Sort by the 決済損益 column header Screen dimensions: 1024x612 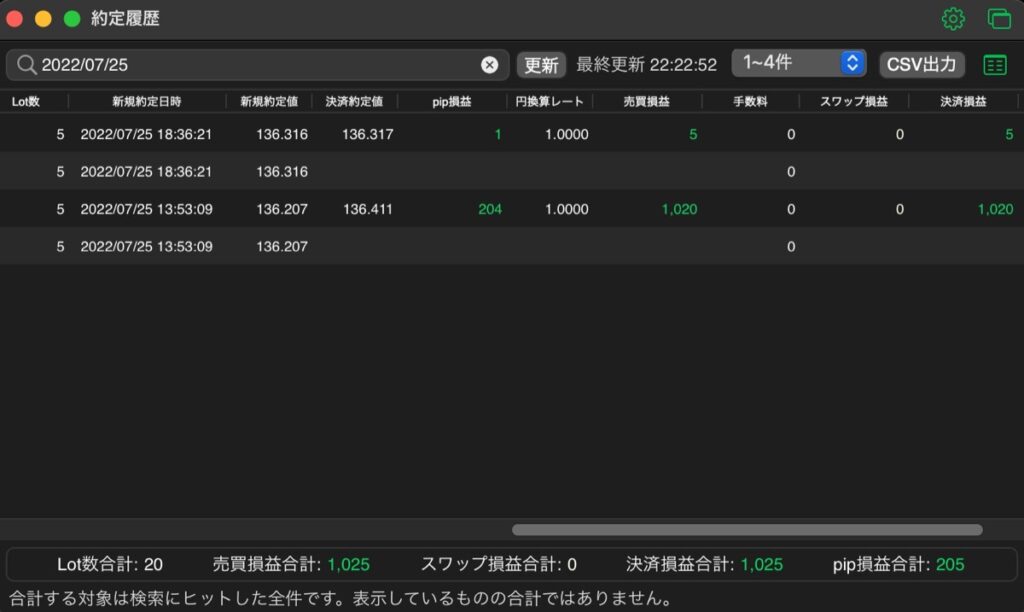(x=963, y=101)
